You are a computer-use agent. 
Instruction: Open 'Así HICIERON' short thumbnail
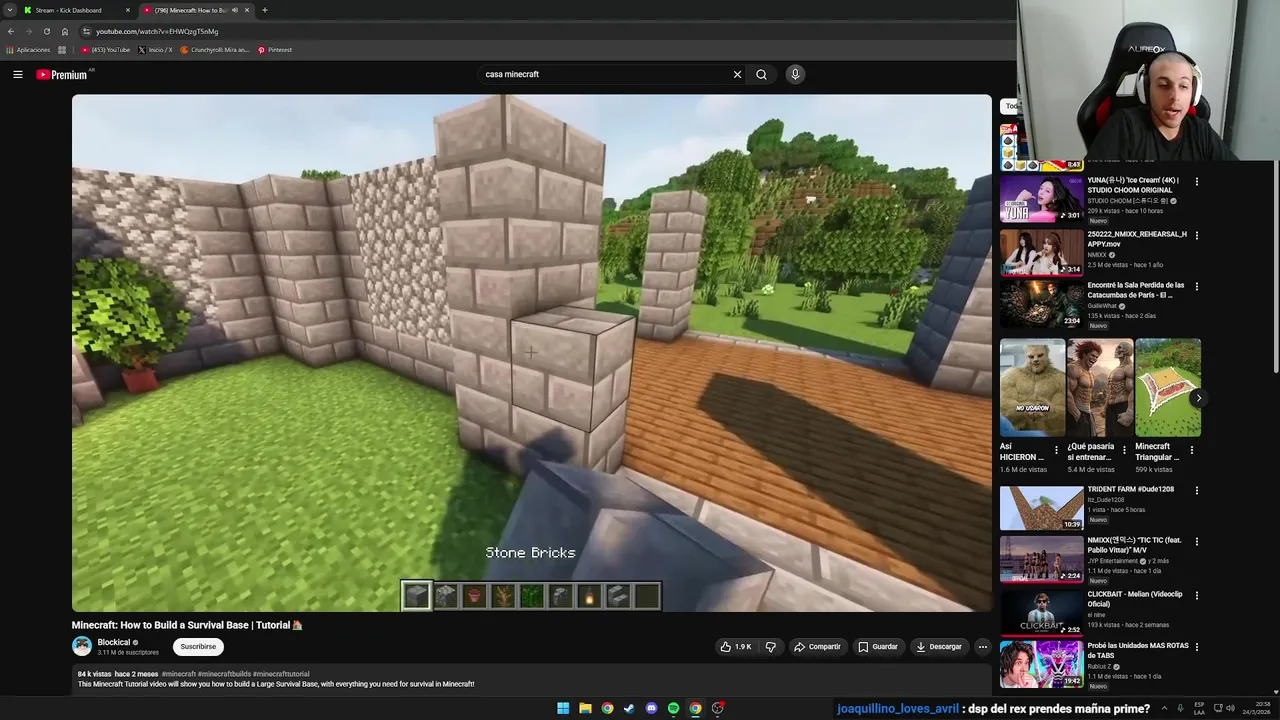(1032, 388)
